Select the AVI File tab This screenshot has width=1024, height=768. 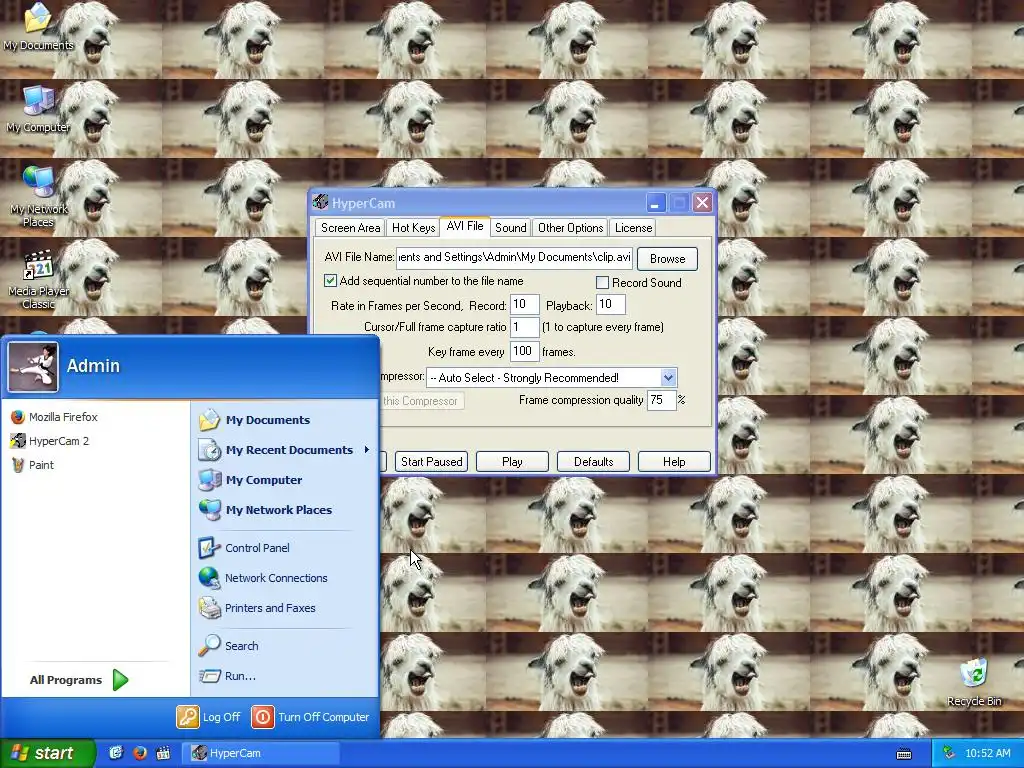click(x=465, y=226)
